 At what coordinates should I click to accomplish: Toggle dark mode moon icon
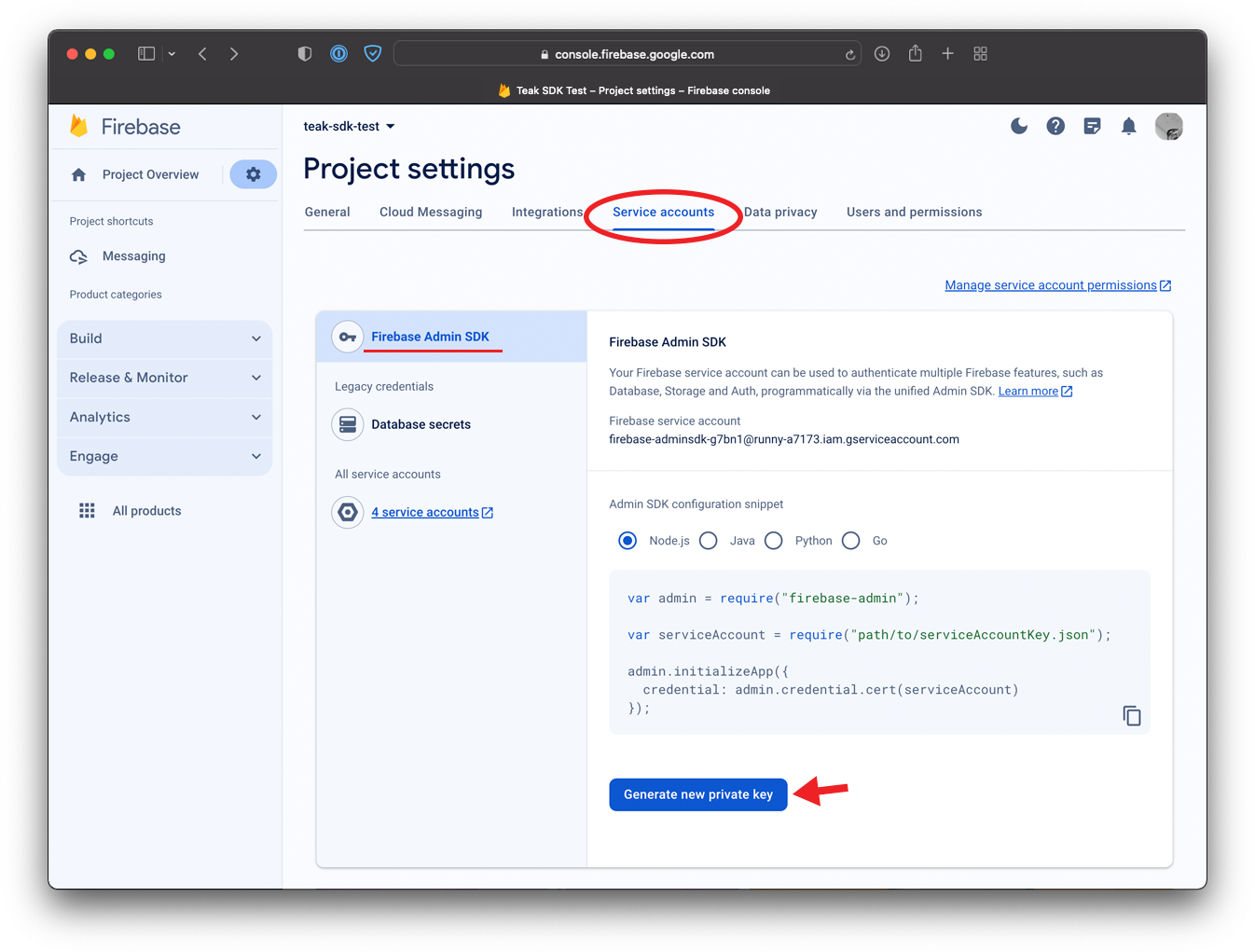(x=1019, y=126)
